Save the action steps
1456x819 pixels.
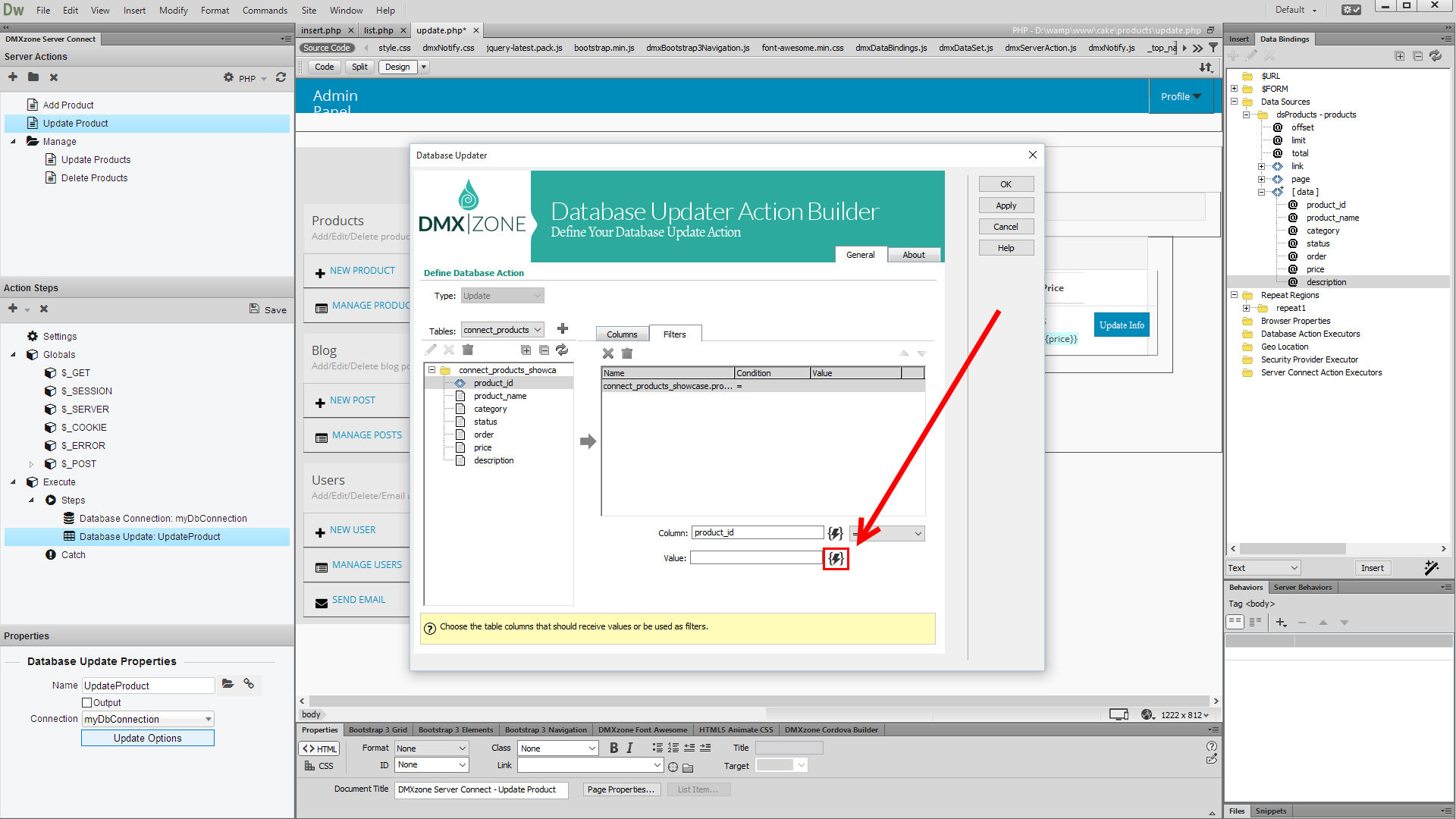[268, 309]
